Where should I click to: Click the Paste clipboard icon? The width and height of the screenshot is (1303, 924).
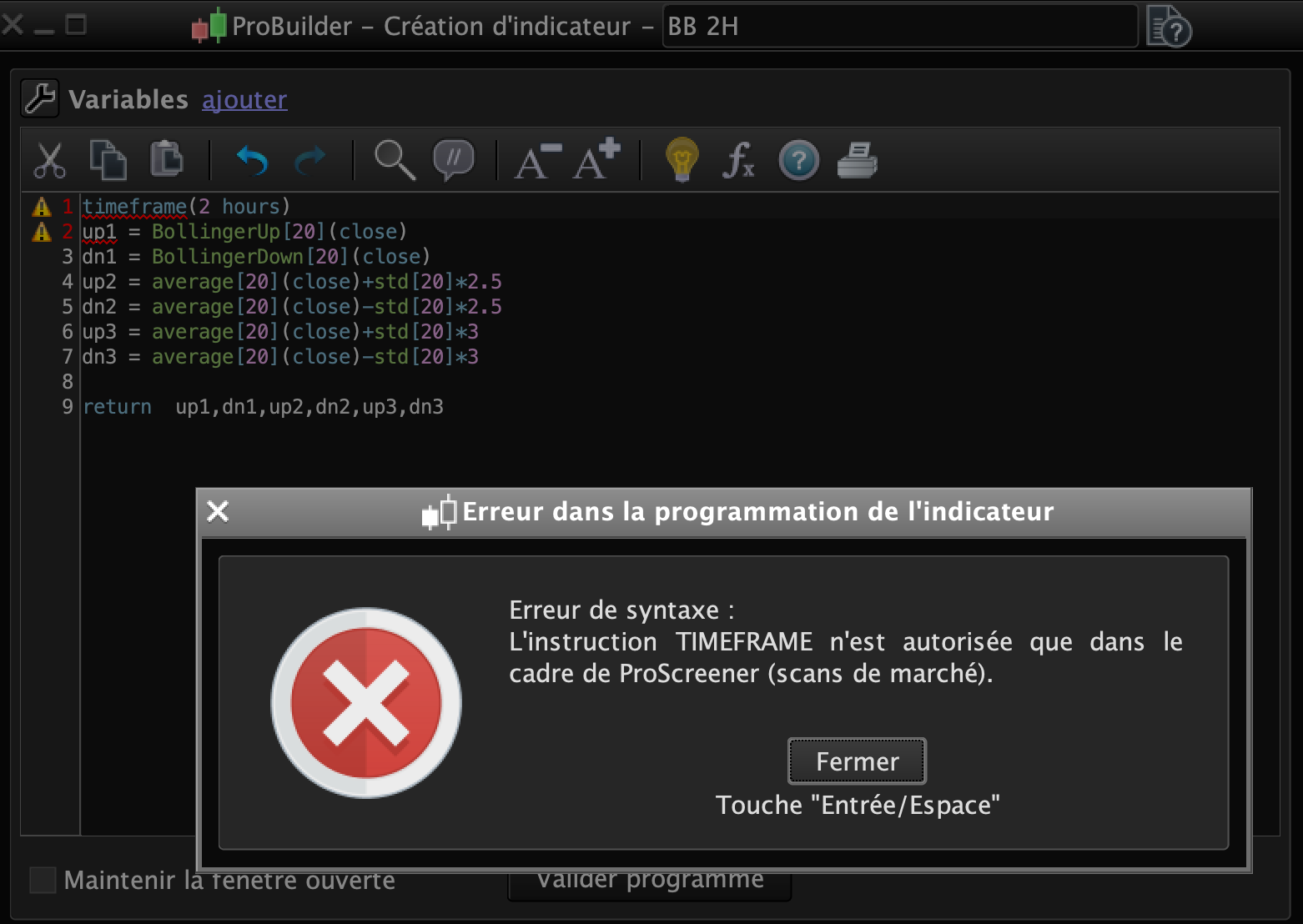pos(167,158)
